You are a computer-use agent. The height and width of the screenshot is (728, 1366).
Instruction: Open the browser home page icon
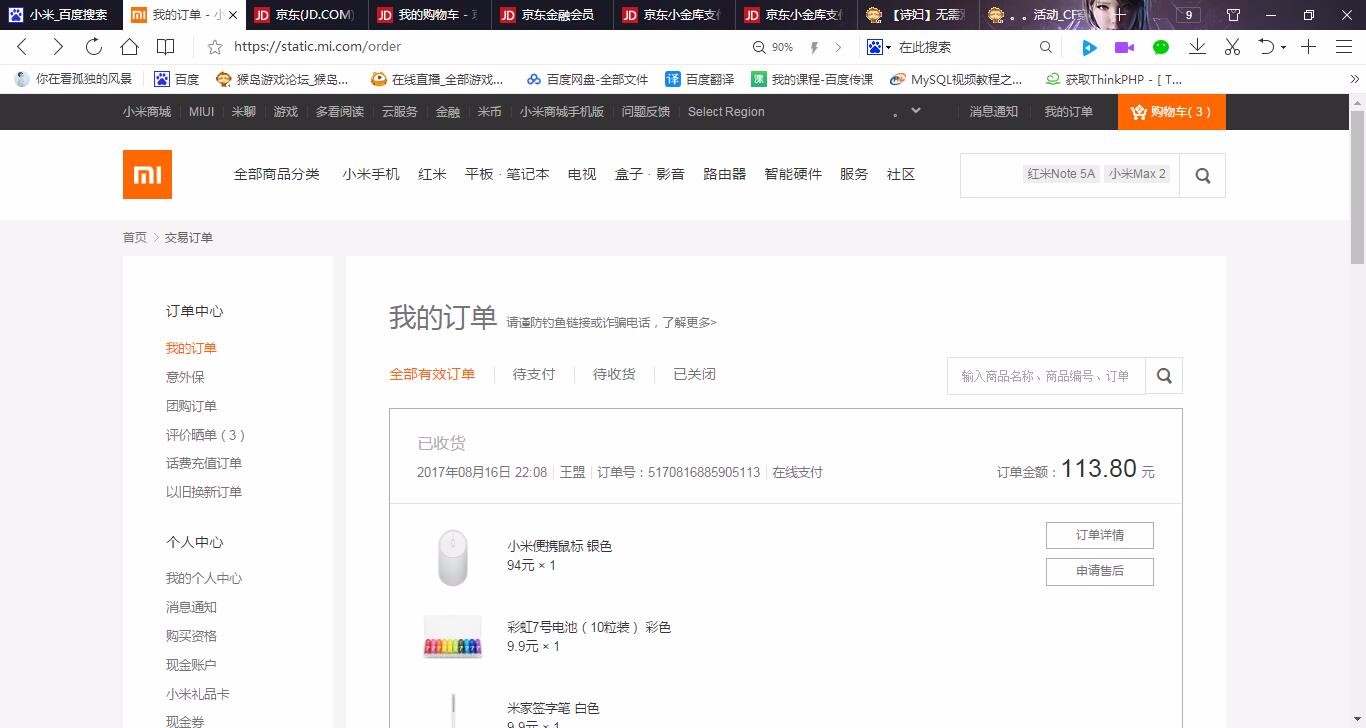pos(130,47)
